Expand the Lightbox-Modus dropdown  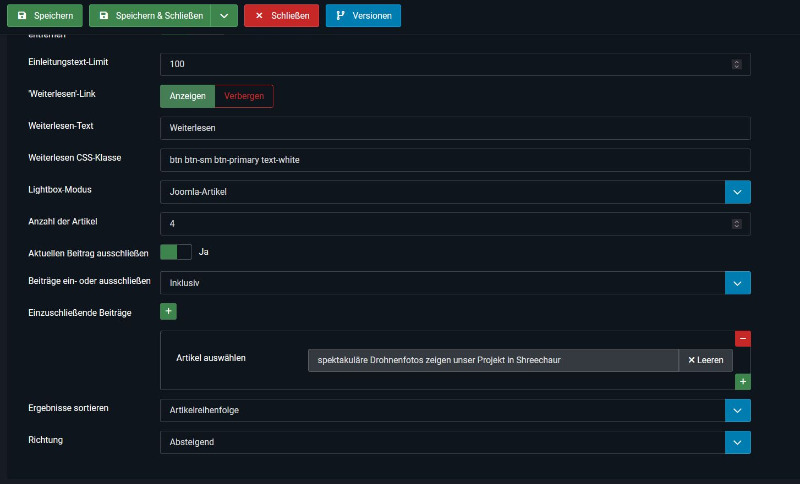point(737,192)
